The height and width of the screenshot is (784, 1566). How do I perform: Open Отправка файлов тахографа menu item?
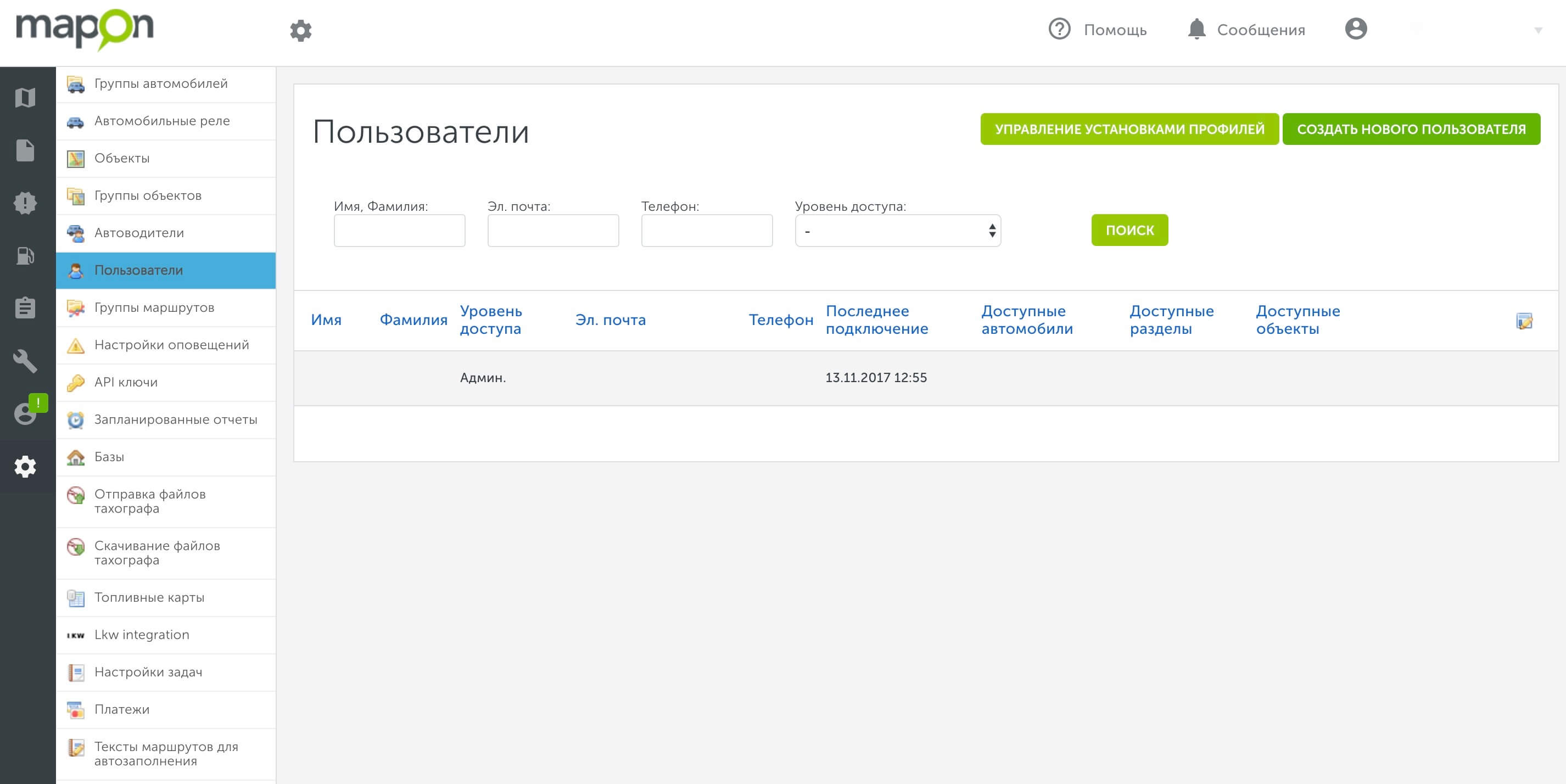point(166,501)
